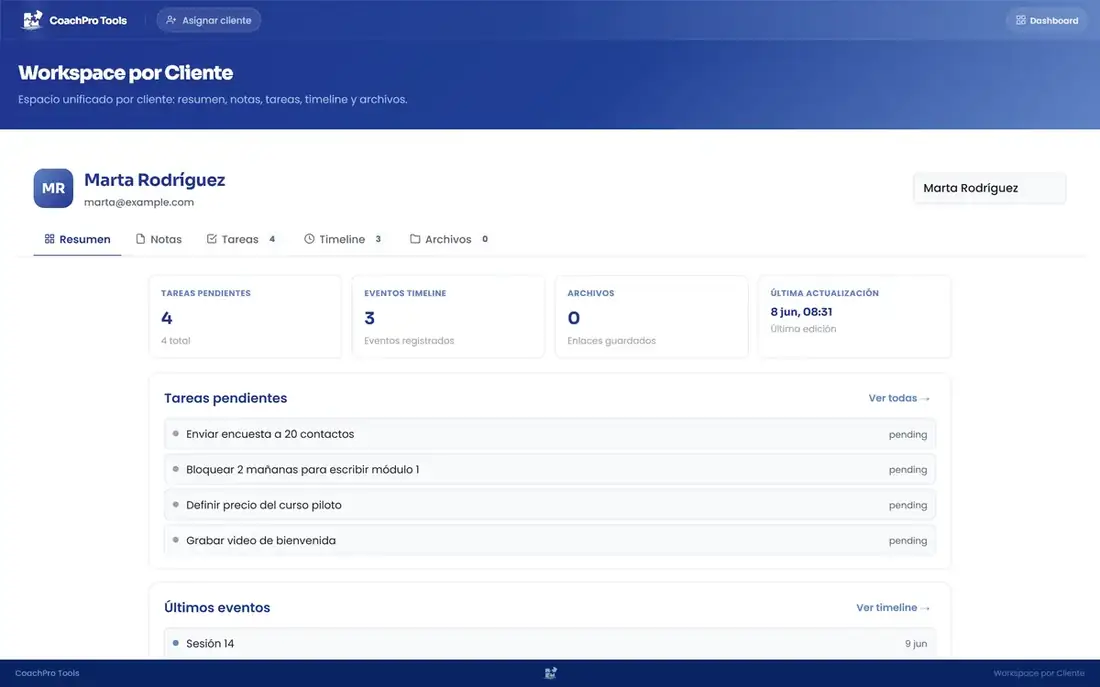The height and width of the screenshot is (687, 1100).
Task: Select task Definir precio del curso piloto
Action: 550,505
